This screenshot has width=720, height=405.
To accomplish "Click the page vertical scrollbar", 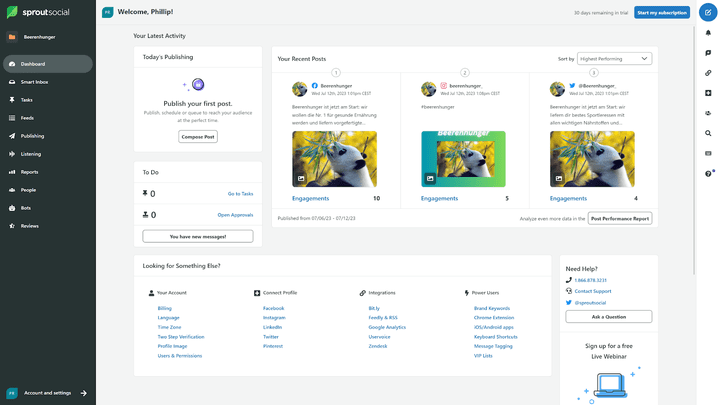I will coord(694,151).
